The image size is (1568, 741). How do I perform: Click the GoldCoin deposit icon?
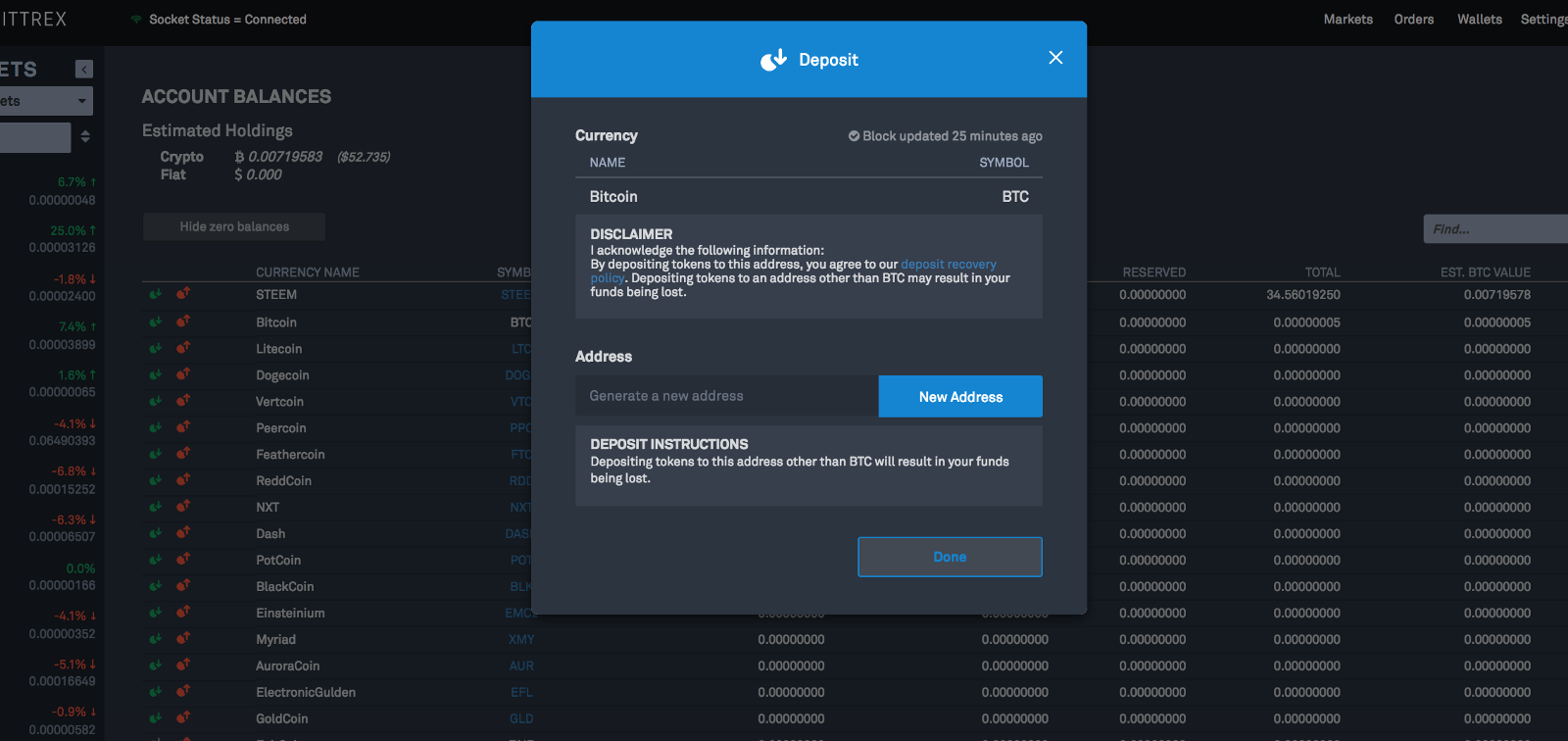155,718
